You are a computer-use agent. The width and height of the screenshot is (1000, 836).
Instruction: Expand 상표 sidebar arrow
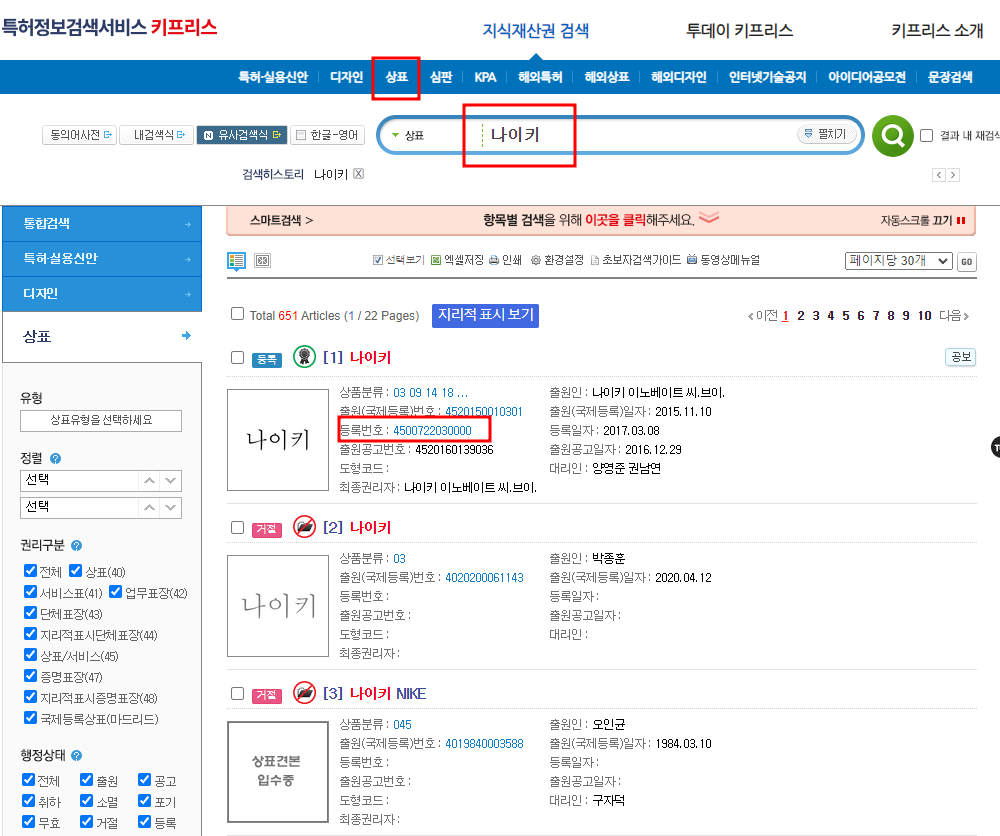(x=186, y=335)
